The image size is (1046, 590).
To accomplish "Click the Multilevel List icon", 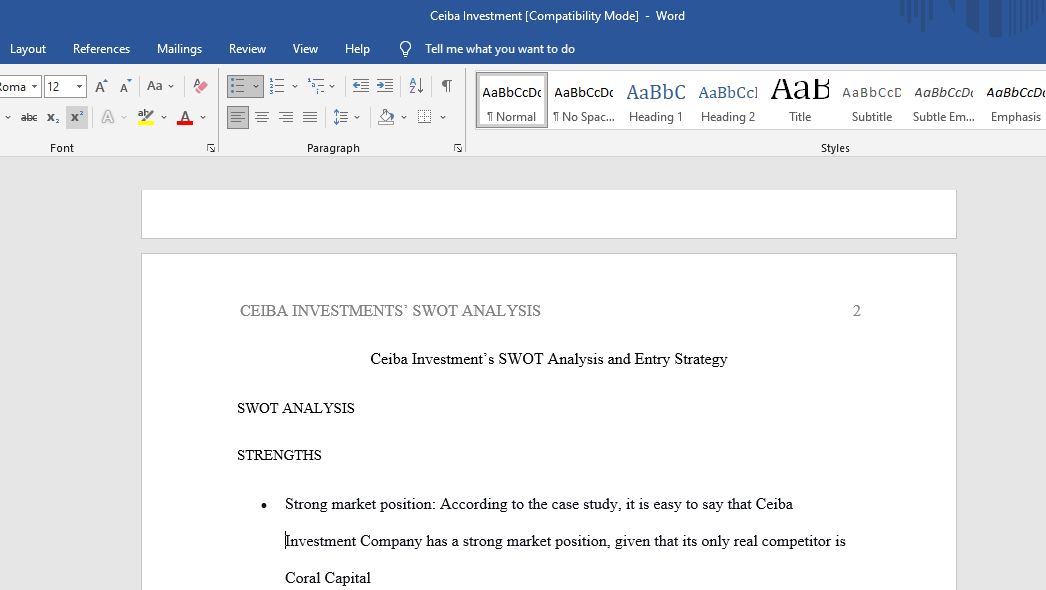I will coord(316,86).
